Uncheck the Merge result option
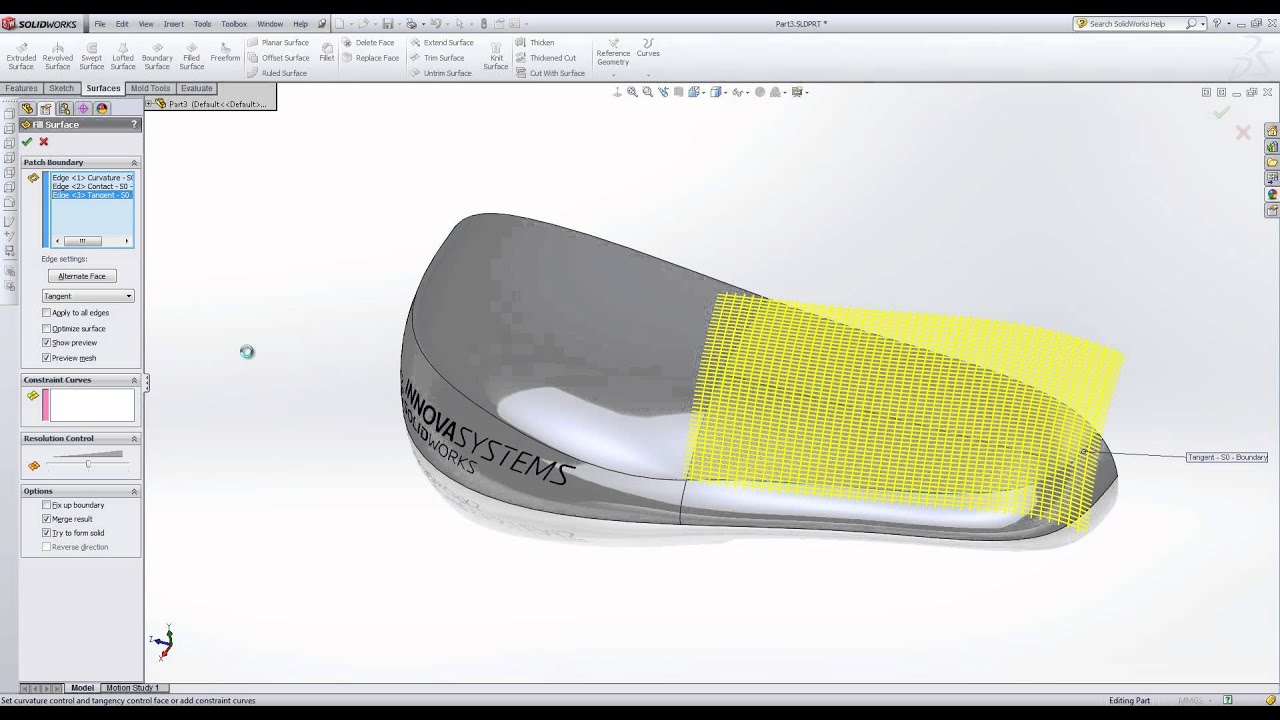Image resolution: width=1280 pixels, height=720 pixels. [46, 519]
